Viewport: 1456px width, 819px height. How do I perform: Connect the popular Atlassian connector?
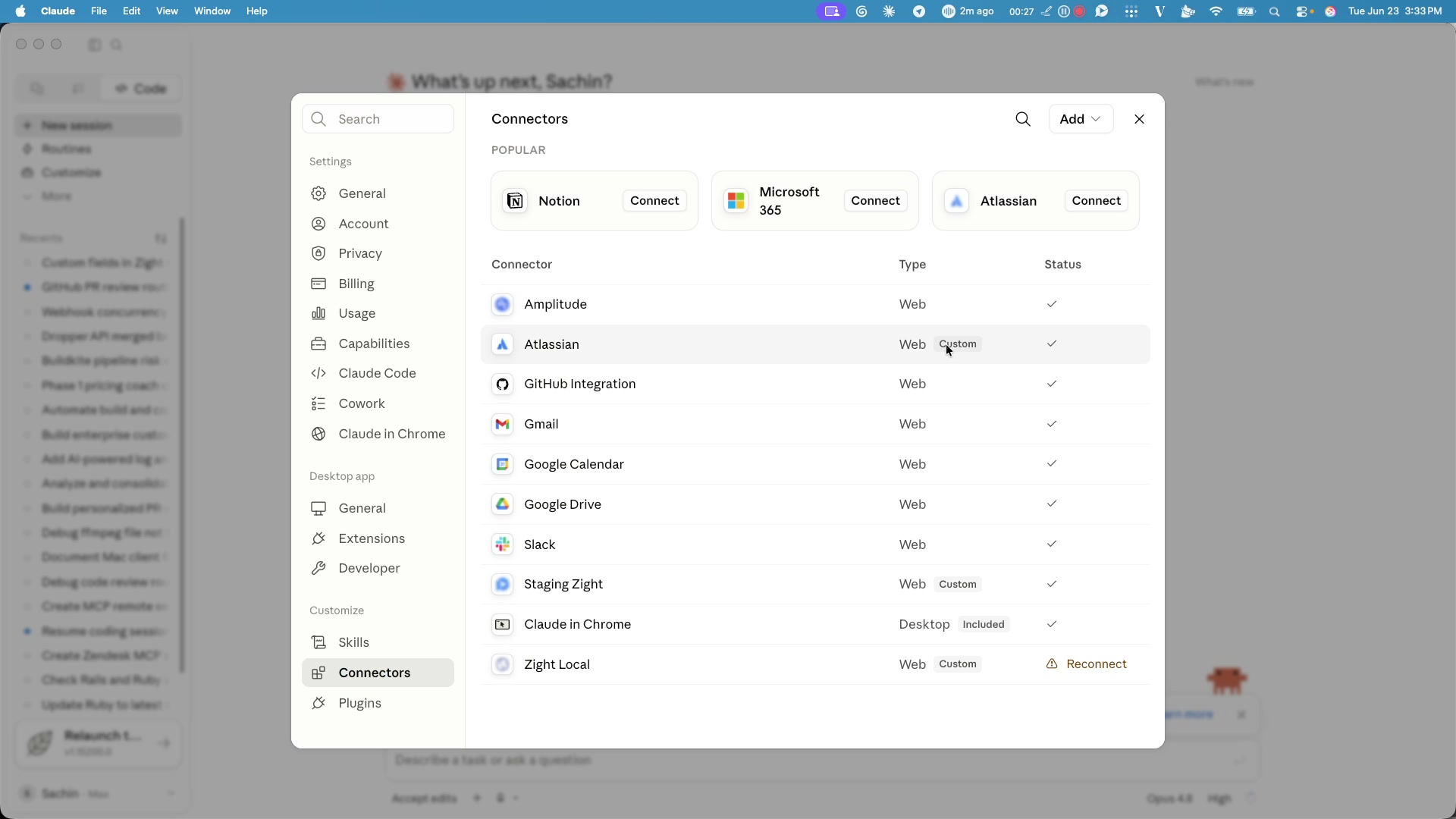[x=1097, y=201]
